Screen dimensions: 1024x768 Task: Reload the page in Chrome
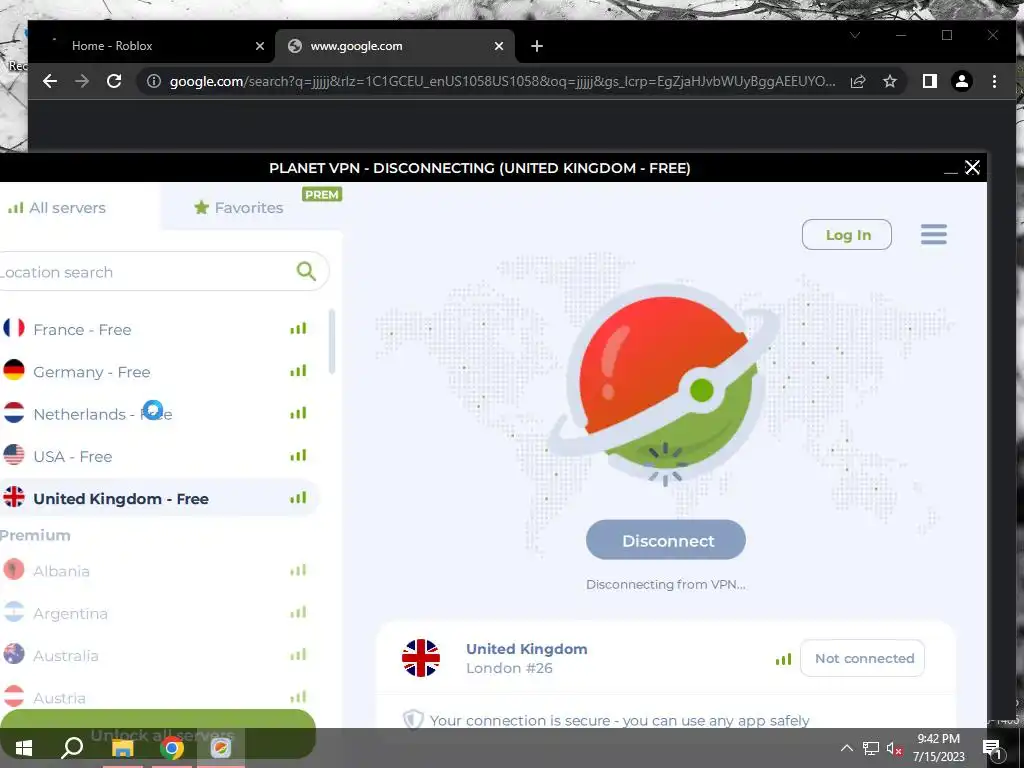[114, 81]
